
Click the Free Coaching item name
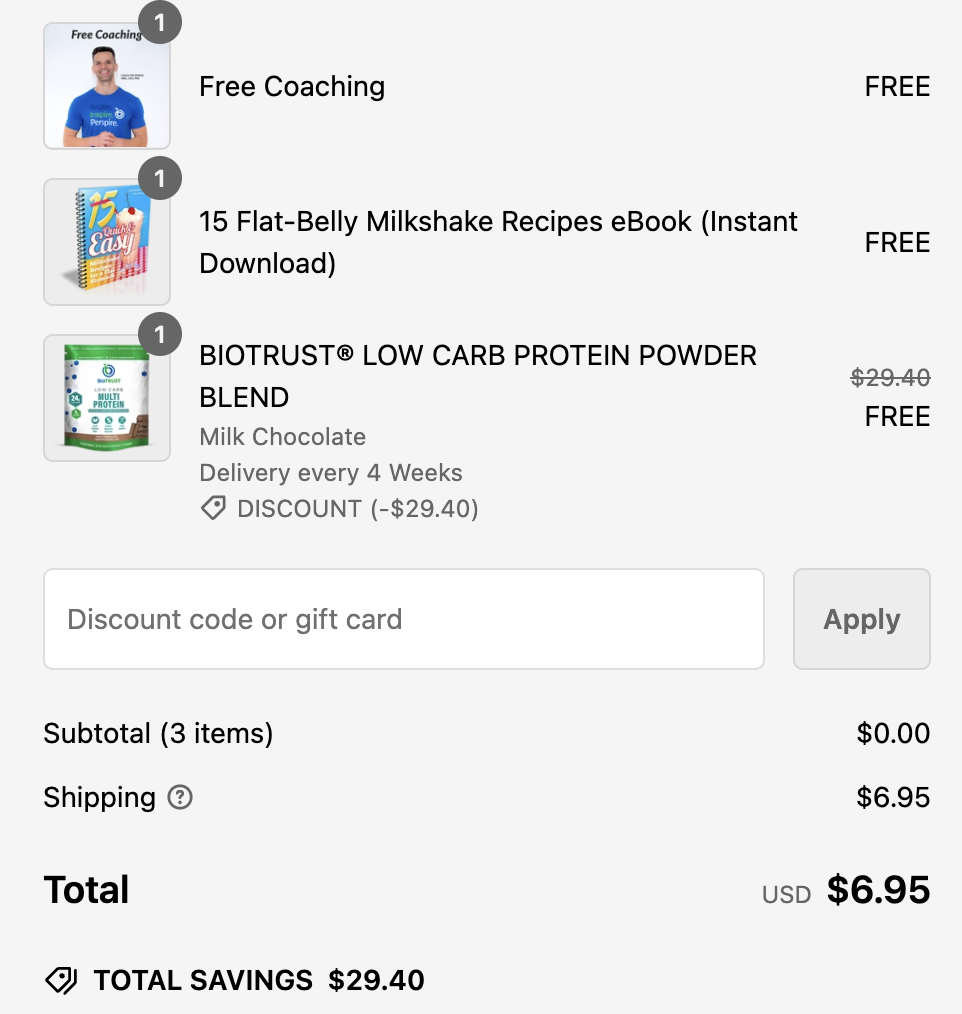tap(292, 87)
